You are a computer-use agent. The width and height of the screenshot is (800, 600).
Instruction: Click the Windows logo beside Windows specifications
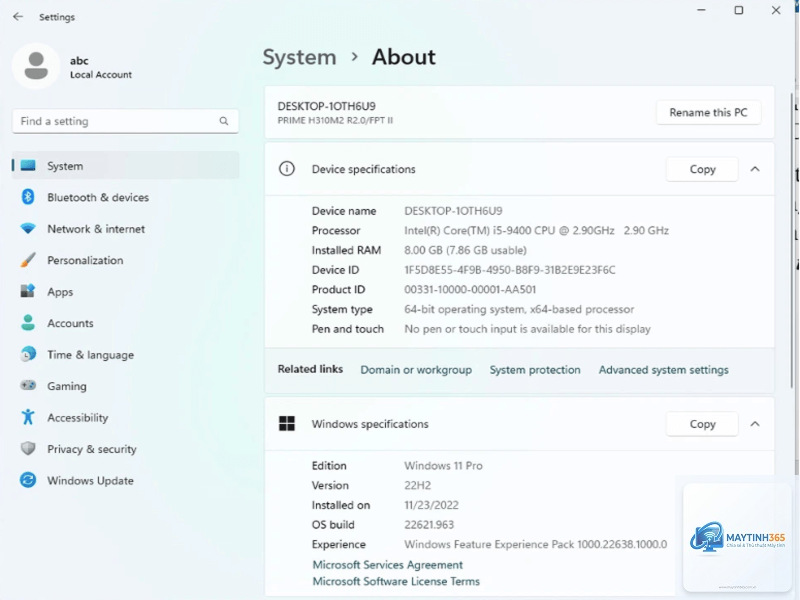287,423
